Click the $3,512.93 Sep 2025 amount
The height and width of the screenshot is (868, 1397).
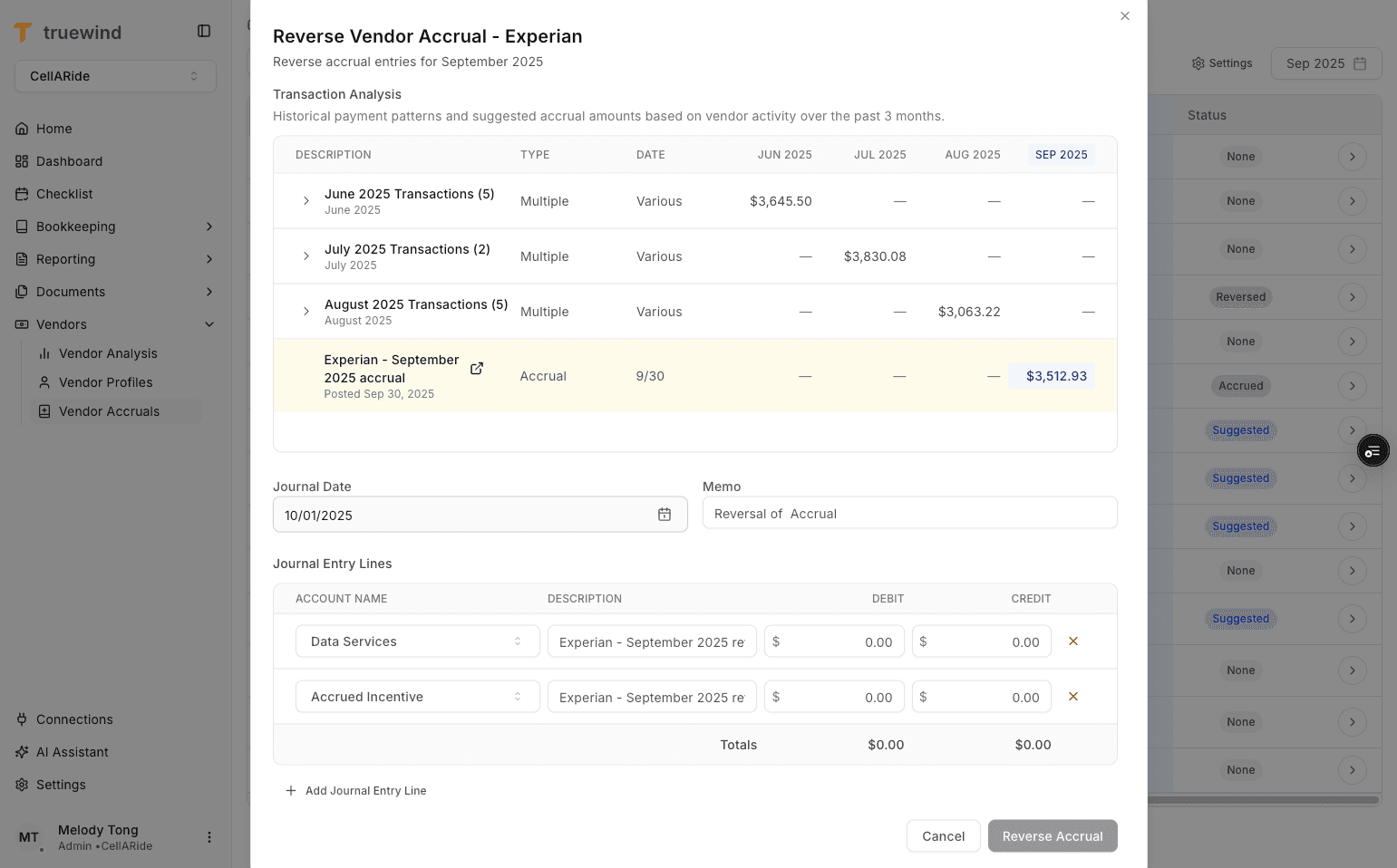coord(1052,376)
